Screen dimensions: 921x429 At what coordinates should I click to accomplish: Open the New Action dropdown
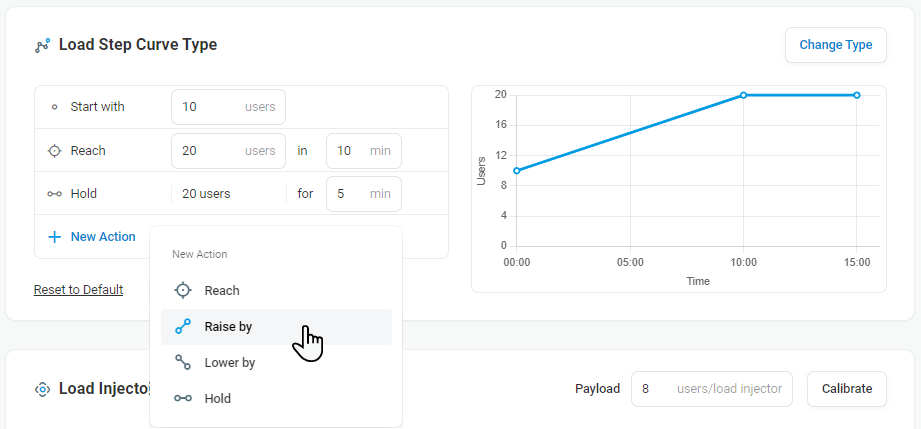coord(92,237)
